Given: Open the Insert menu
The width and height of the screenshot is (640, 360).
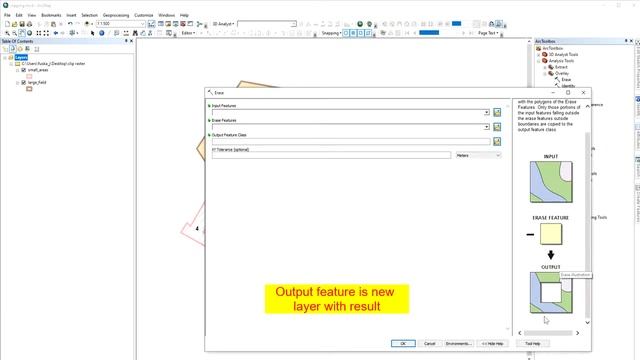Looking at the screenshot, I should pyautogui.click(x=71, y=15).
